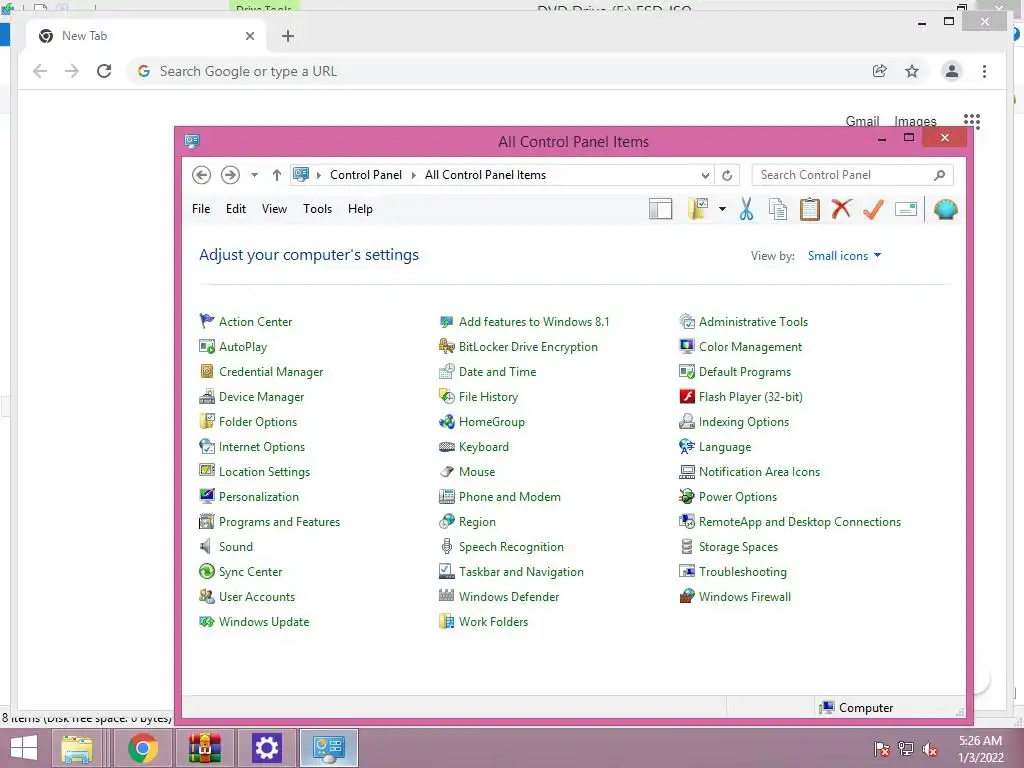Open a new Chrome tab with plus
The image size is (1024, 768).
click(x=288, y=36)
